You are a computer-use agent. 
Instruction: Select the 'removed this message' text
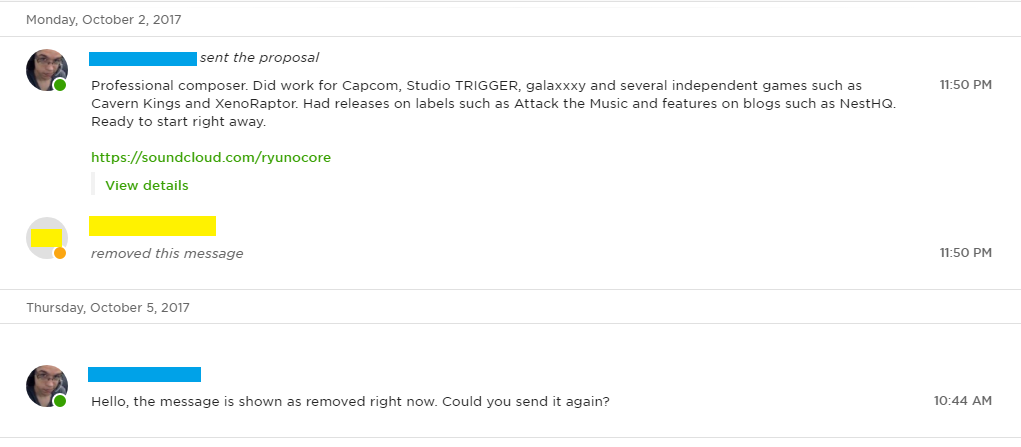pos(167,253)
